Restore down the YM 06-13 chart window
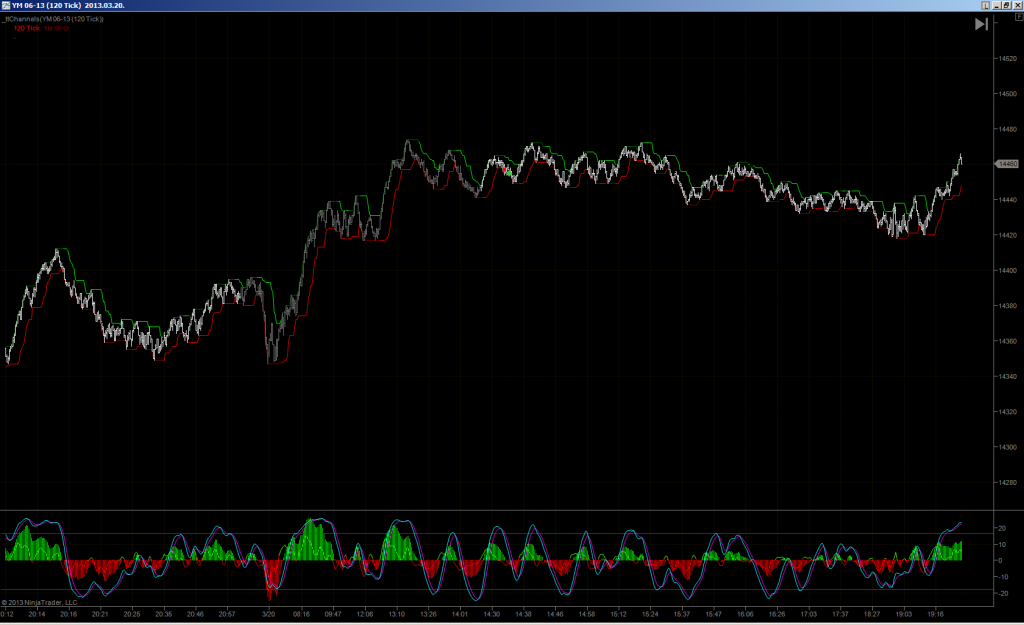The image size is (1024, 625). [x=1006, y=5]
